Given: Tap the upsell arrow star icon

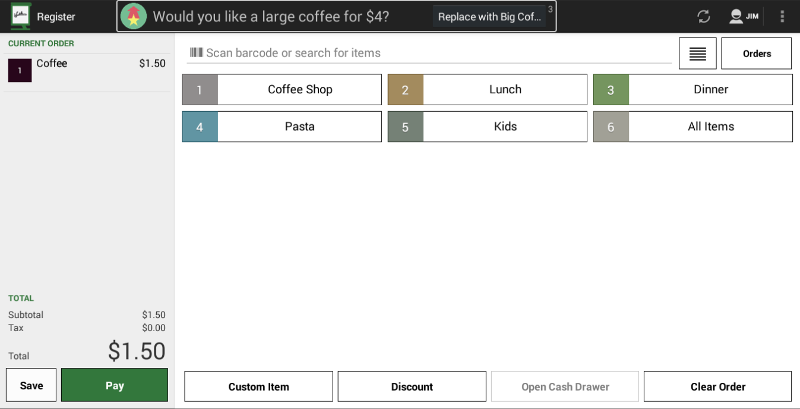Looking at the screenshot, I should click(133, 16).
